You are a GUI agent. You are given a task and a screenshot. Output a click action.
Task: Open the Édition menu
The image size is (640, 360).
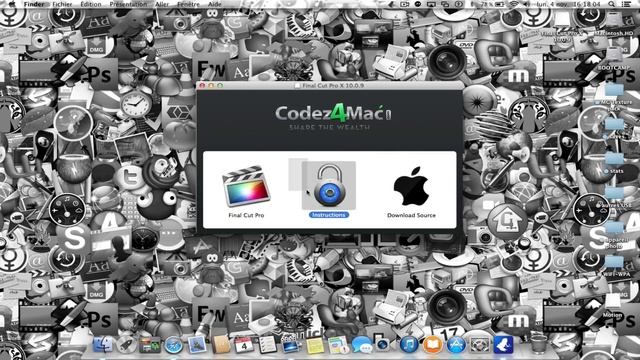(x=91, y=4)
